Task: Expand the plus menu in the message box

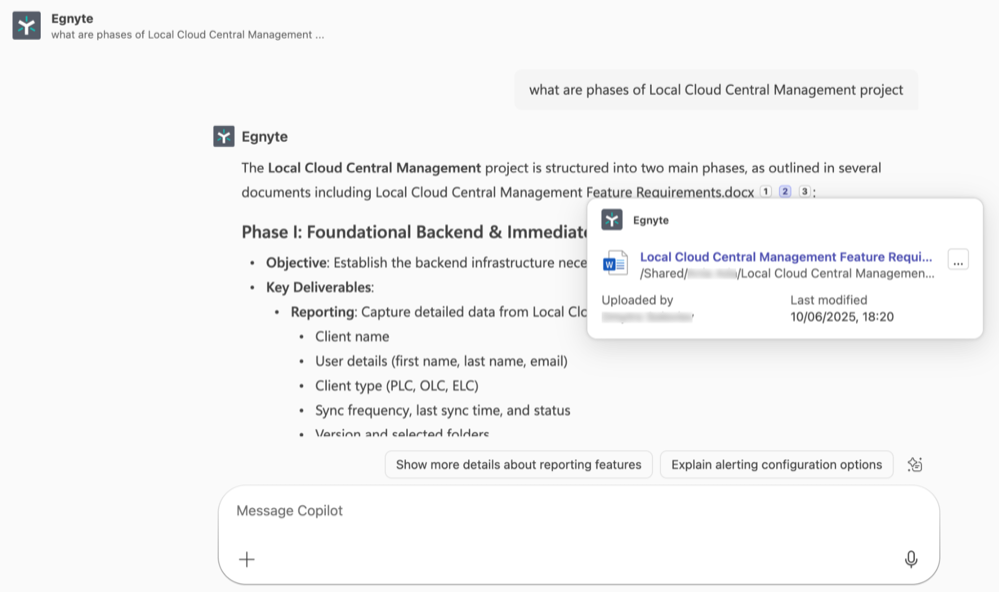Action: point(247,559)
